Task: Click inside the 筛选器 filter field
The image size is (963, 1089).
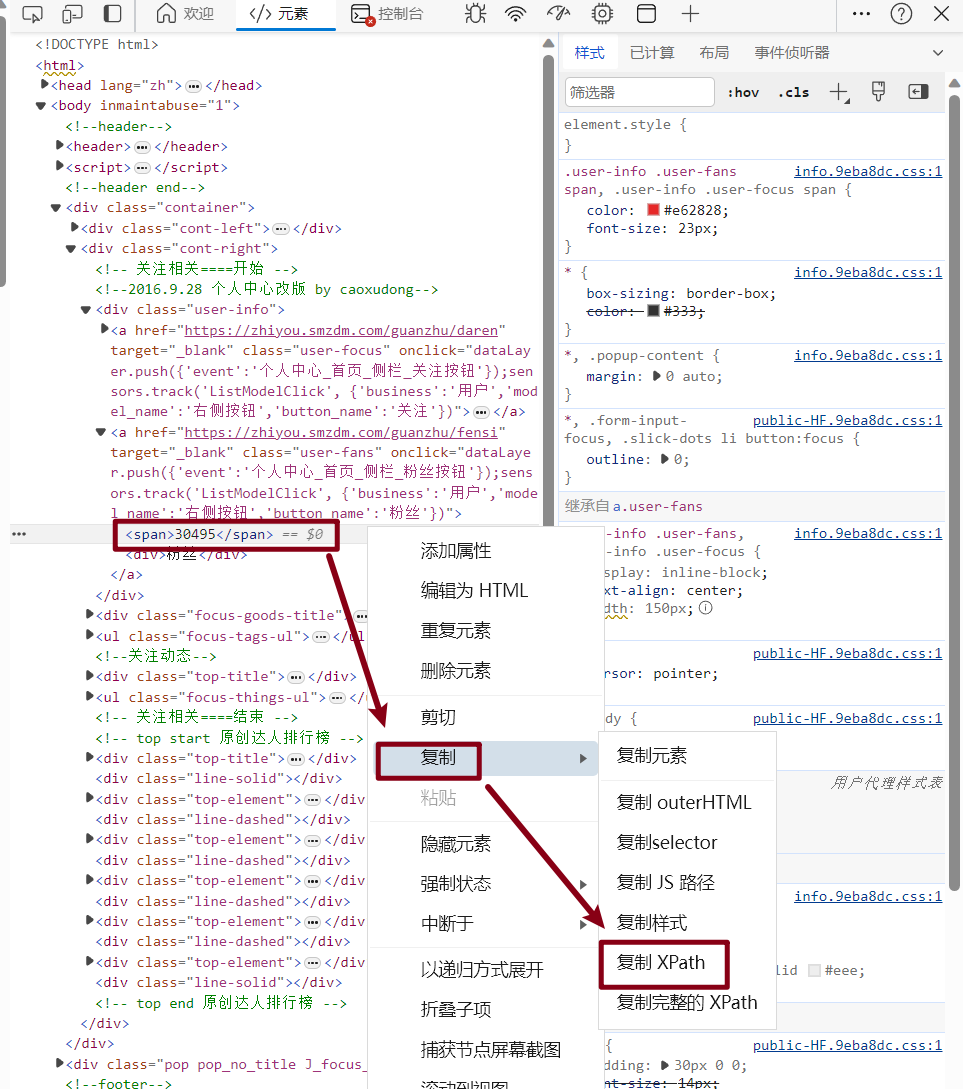Action: click(x=638, y=91)
